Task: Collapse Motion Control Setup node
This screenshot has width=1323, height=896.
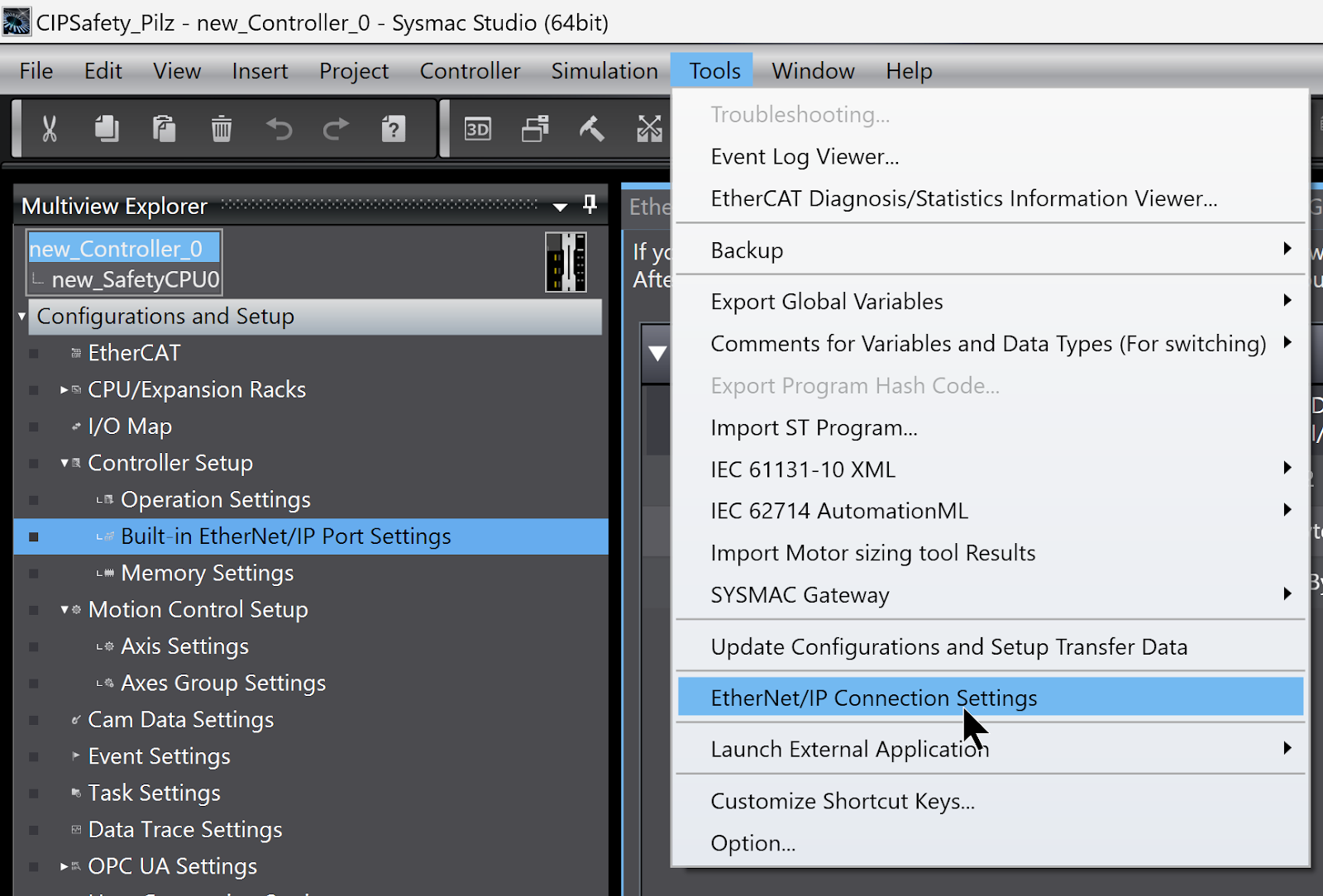Action: 64,609
